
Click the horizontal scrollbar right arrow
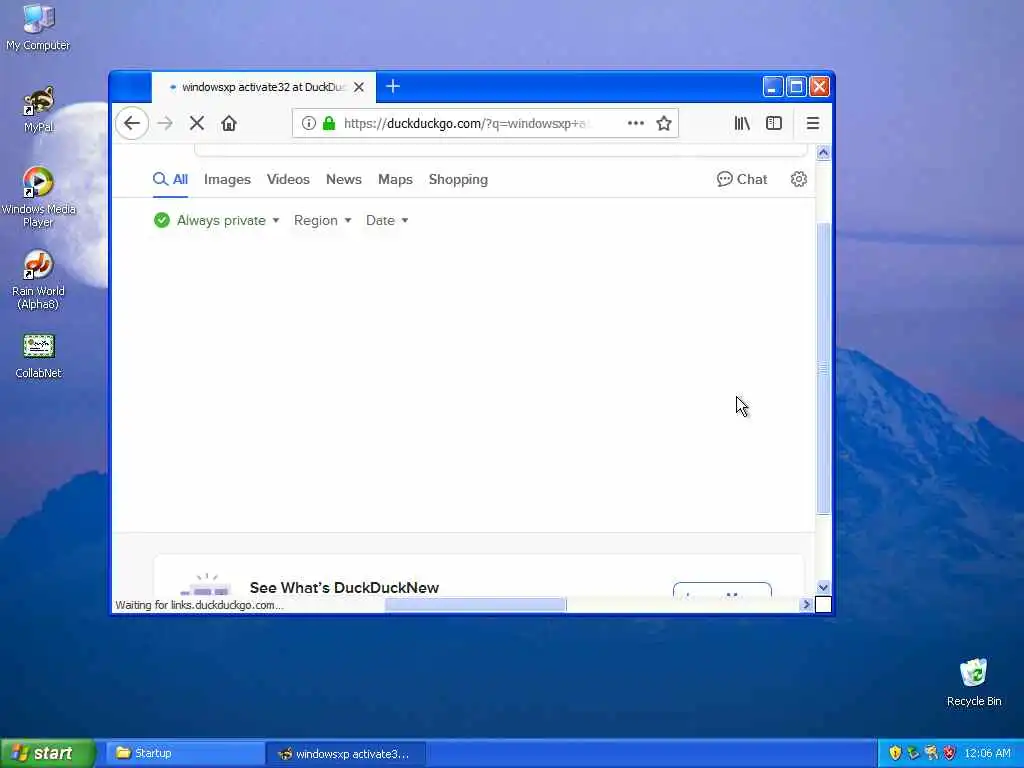pyautogui.click(x=806, y=605)
